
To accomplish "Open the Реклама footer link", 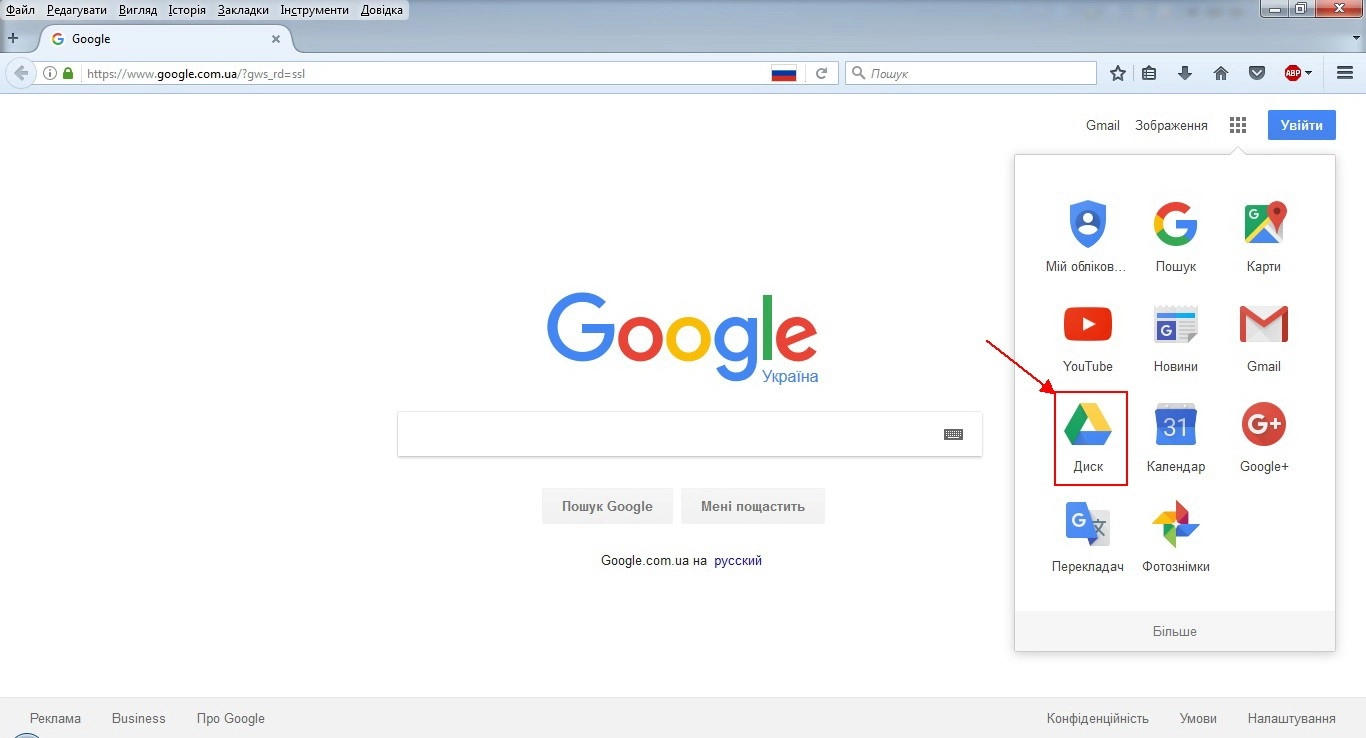I will (56, 718).
